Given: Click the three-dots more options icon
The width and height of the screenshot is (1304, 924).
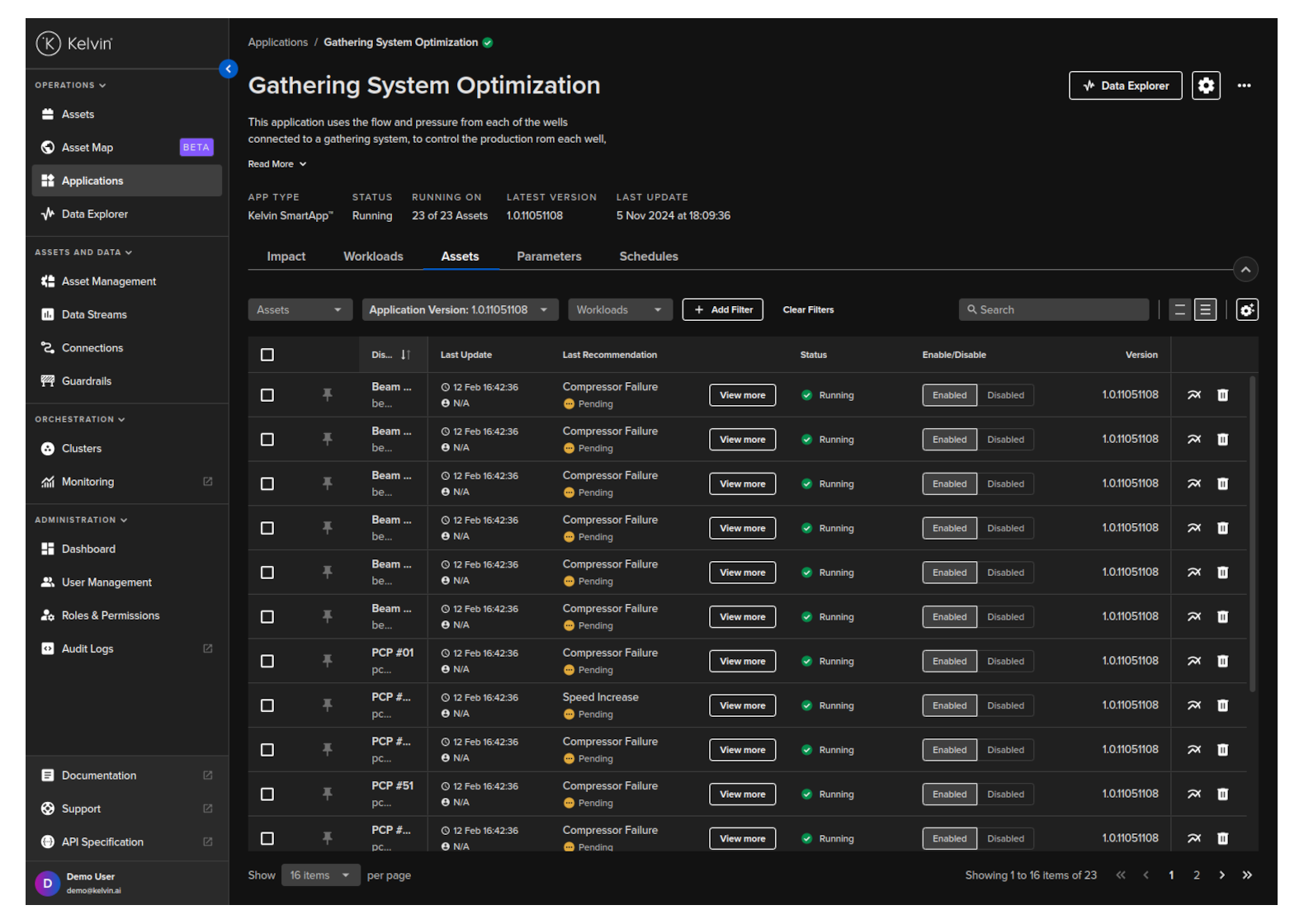Looking at the screenshot, I should [x=1244, y=86].
